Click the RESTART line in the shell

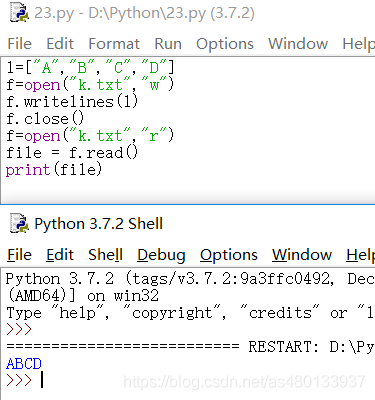[190, 347]
